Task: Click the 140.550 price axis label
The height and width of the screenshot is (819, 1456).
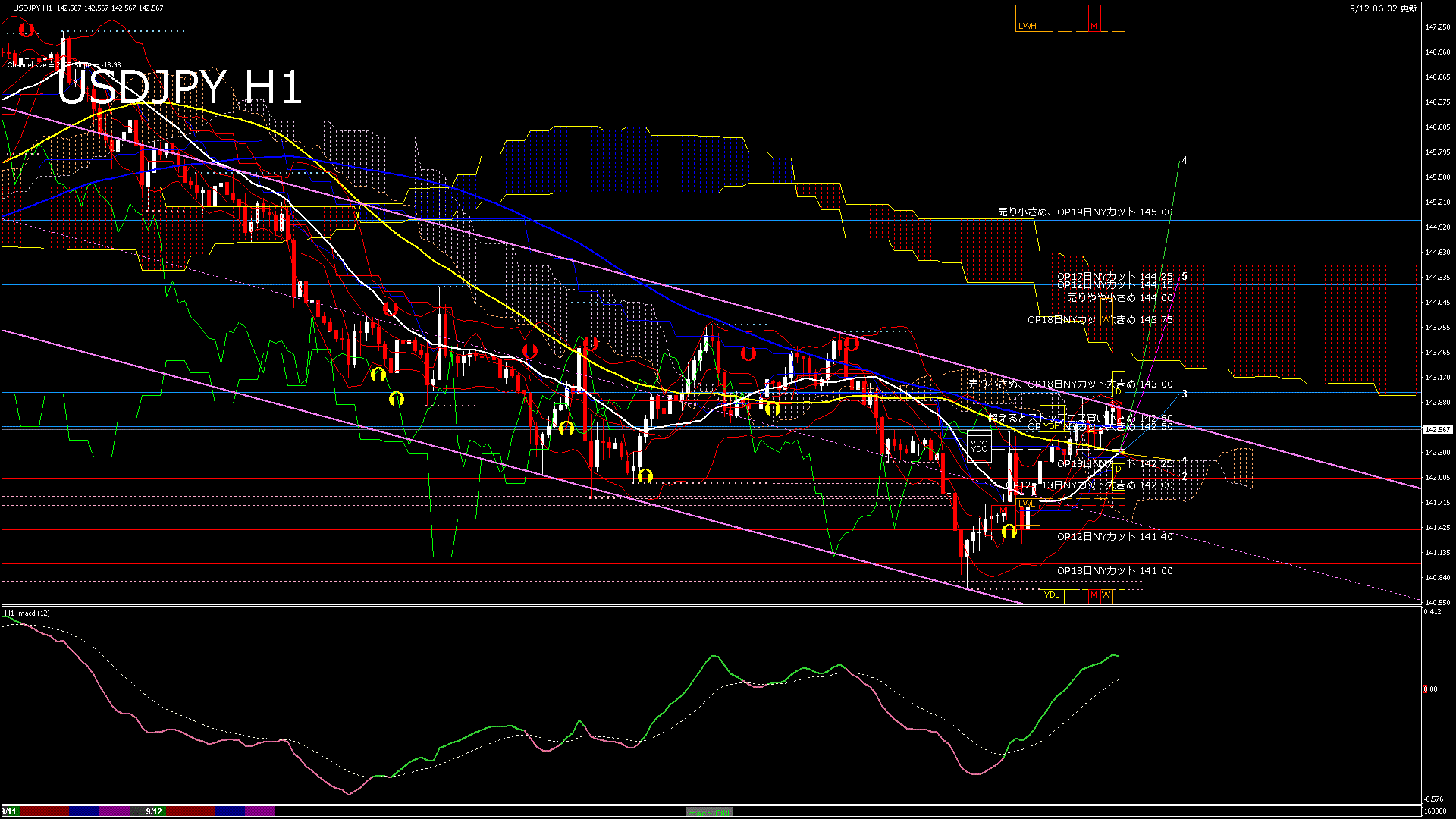Action: [1438, 603]
